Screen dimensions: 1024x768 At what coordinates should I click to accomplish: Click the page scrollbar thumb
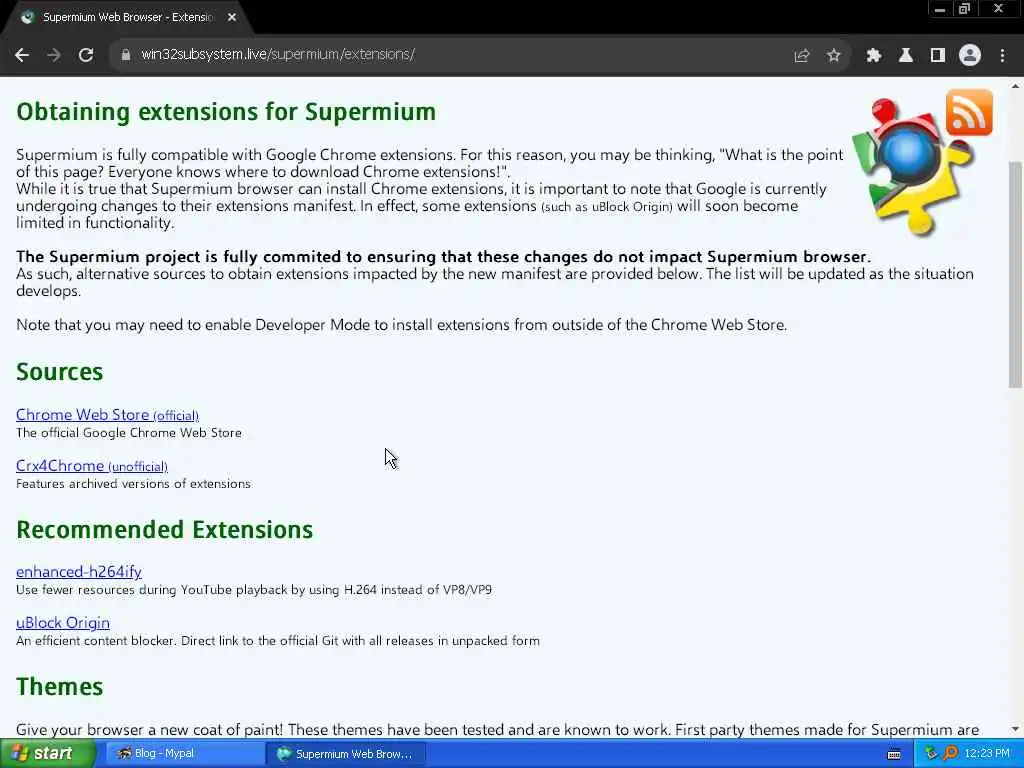tap(1016, 274)
